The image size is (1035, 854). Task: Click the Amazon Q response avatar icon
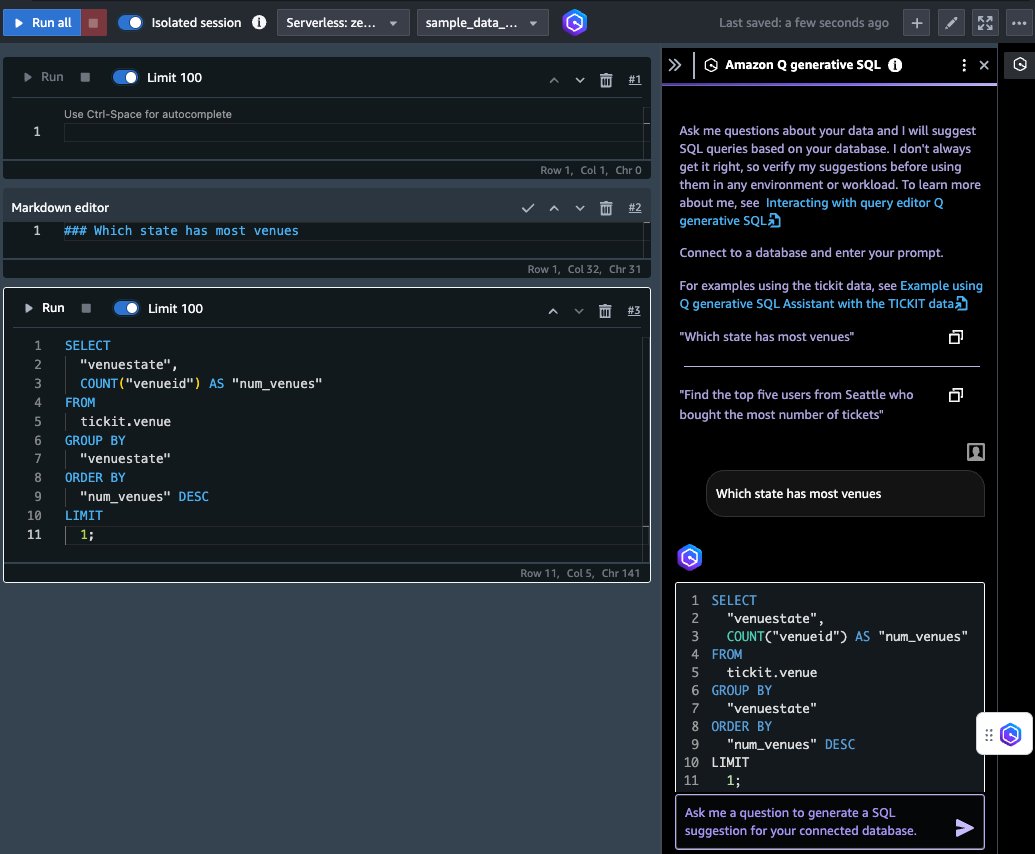689,557
